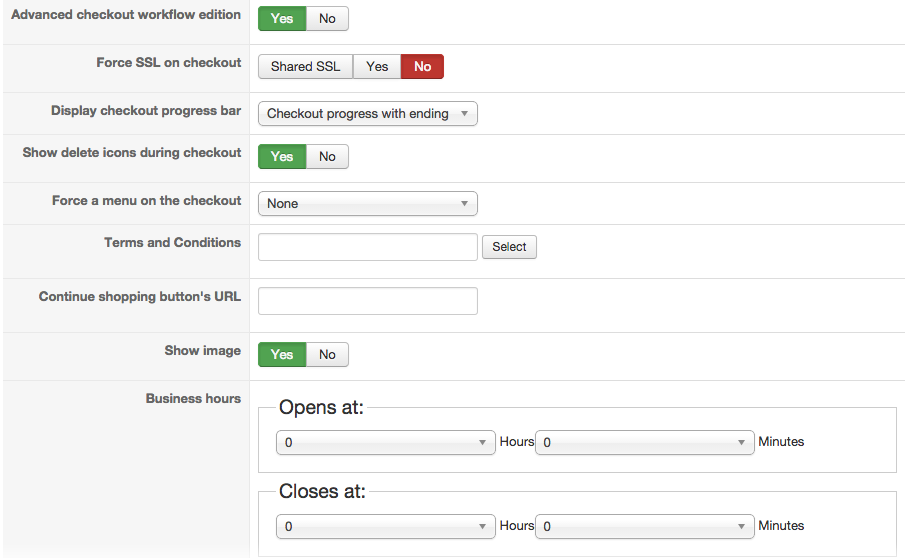Open the Opens at Hours dropdown
Image resolution: width=911 pixels, height=558 pixels.
[x=385, y=442]
